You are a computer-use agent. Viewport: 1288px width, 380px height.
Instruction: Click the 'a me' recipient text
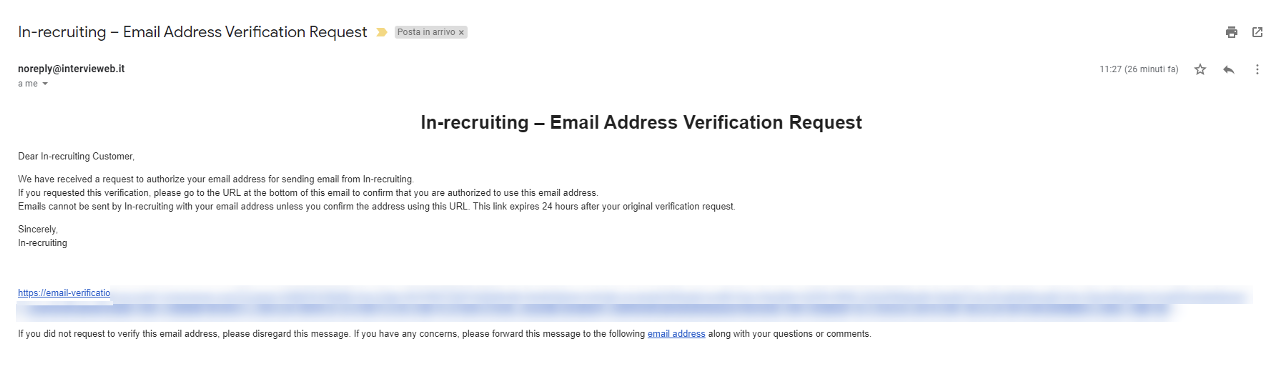(28, 84)
